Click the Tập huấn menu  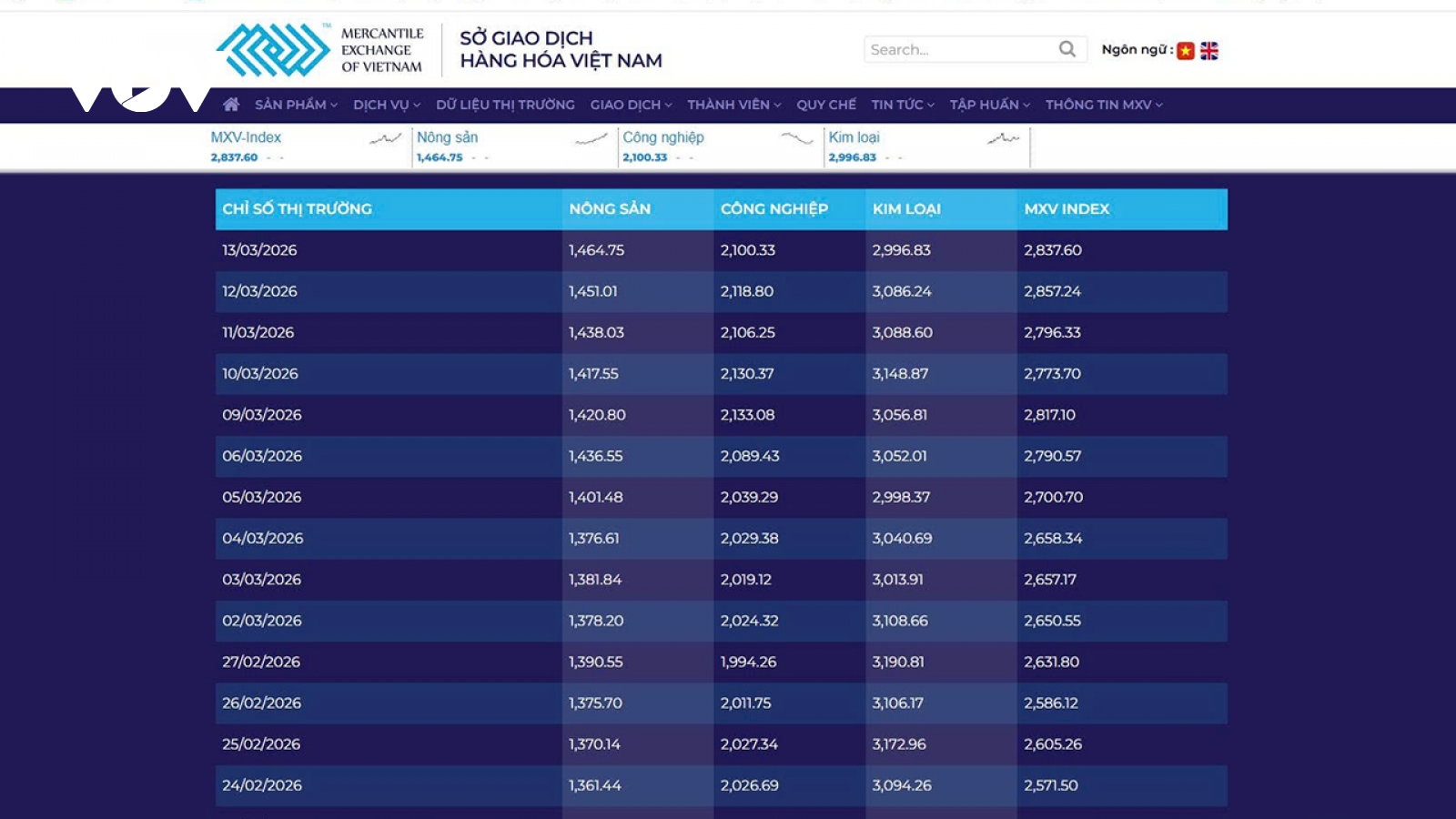point(990,105)
